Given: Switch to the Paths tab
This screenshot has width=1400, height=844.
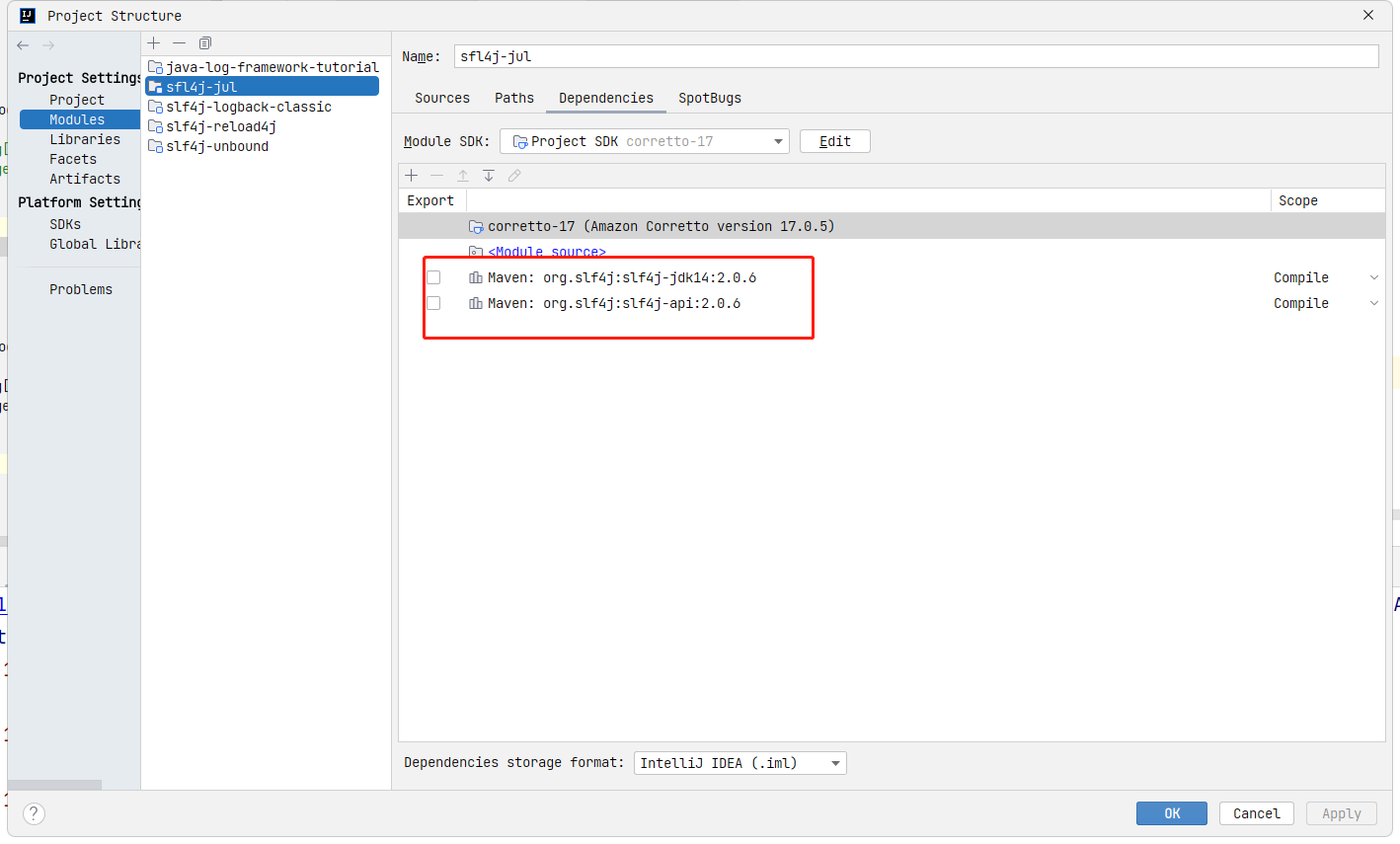Looking at the screenshot, I should [514, 98].
